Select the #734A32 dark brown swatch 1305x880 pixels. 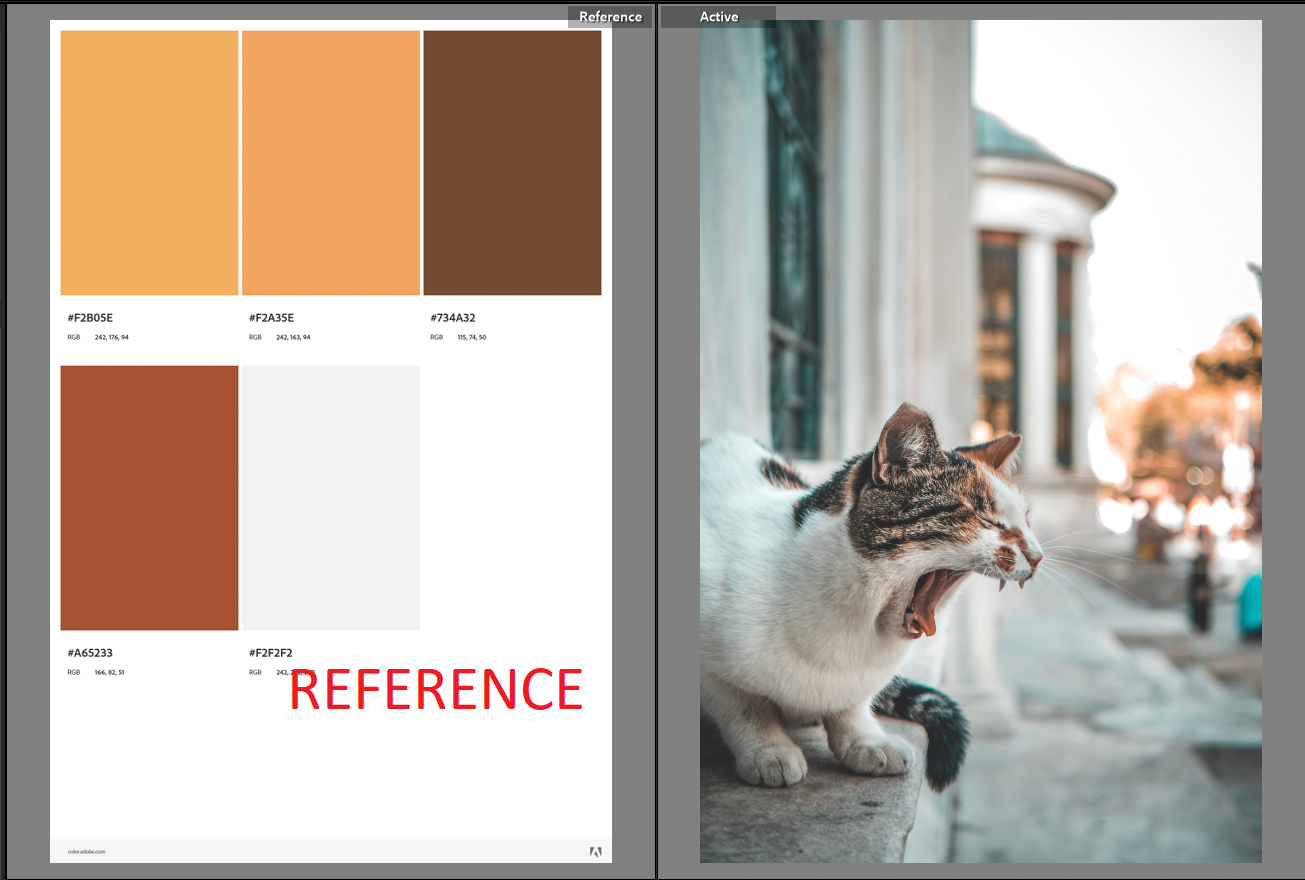tap(512, 160)
